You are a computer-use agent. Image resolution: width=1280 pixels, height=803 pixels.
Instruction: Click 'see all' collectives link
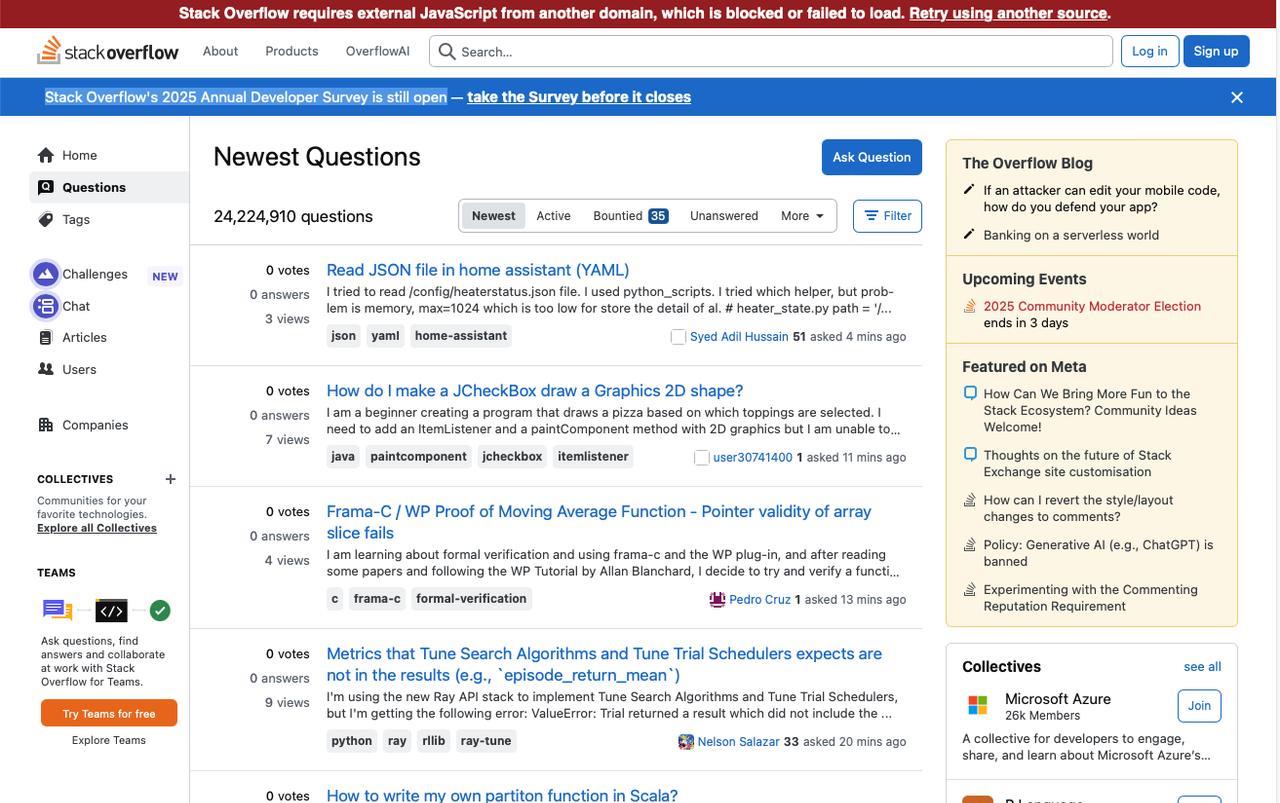coord(1203,667)
